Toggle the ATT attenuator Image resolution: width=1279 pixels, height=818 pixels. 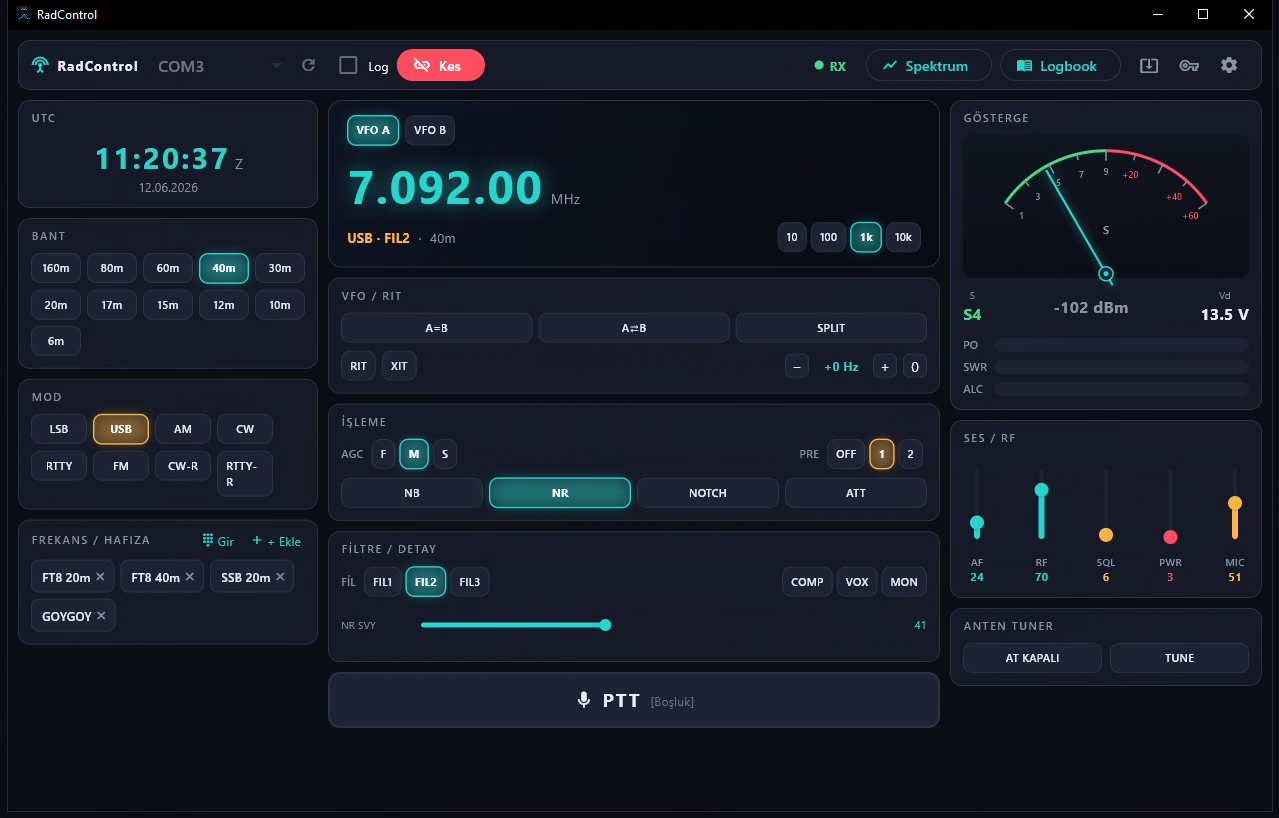click(x=856, y=493)
